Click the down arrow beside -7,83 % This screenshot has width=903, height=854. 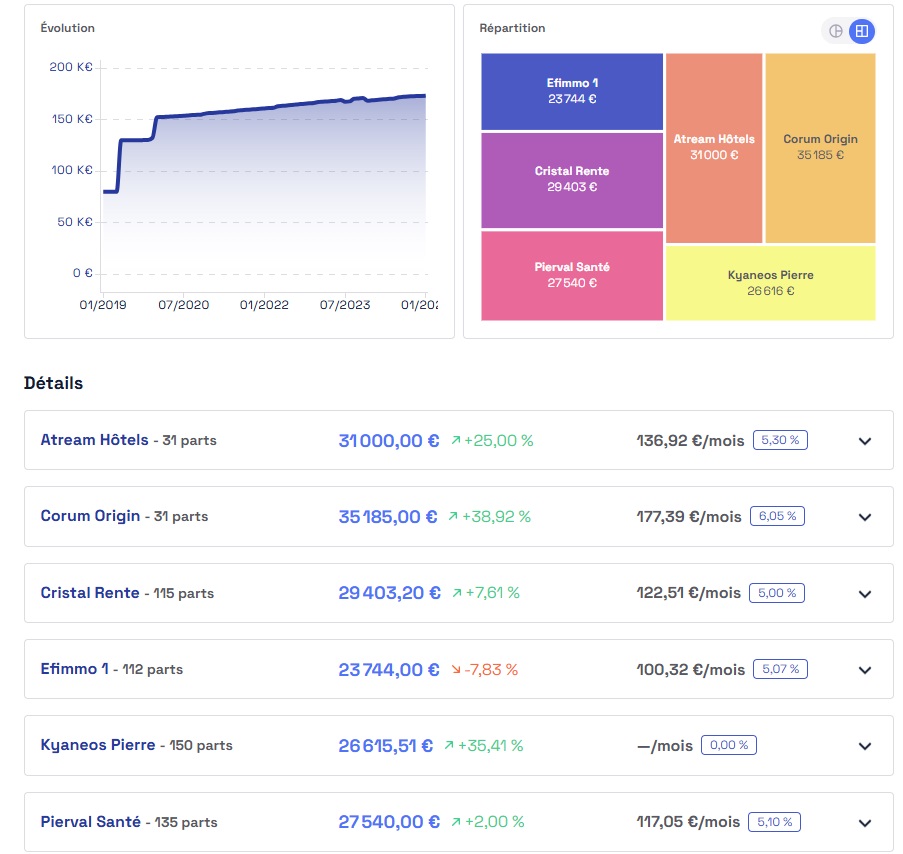[x=456, y=670]
